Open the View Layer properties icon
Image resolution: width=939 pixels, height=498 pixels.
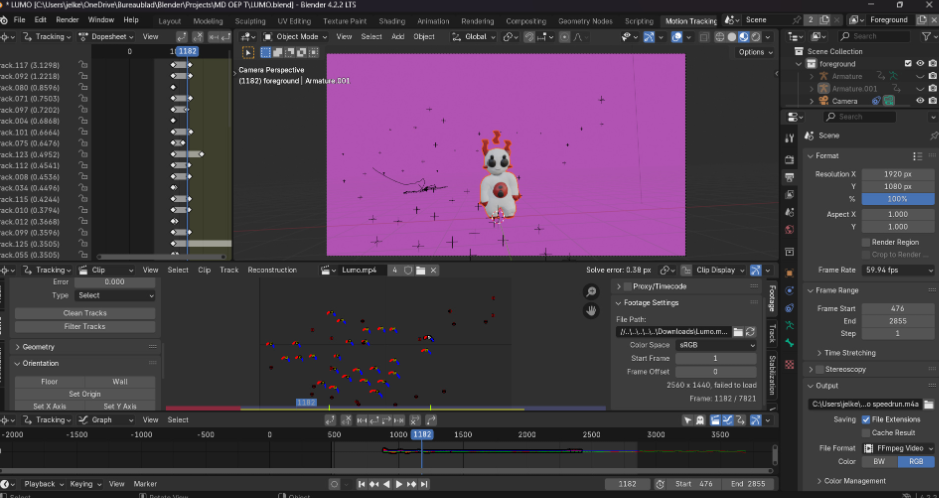point(789,195)
